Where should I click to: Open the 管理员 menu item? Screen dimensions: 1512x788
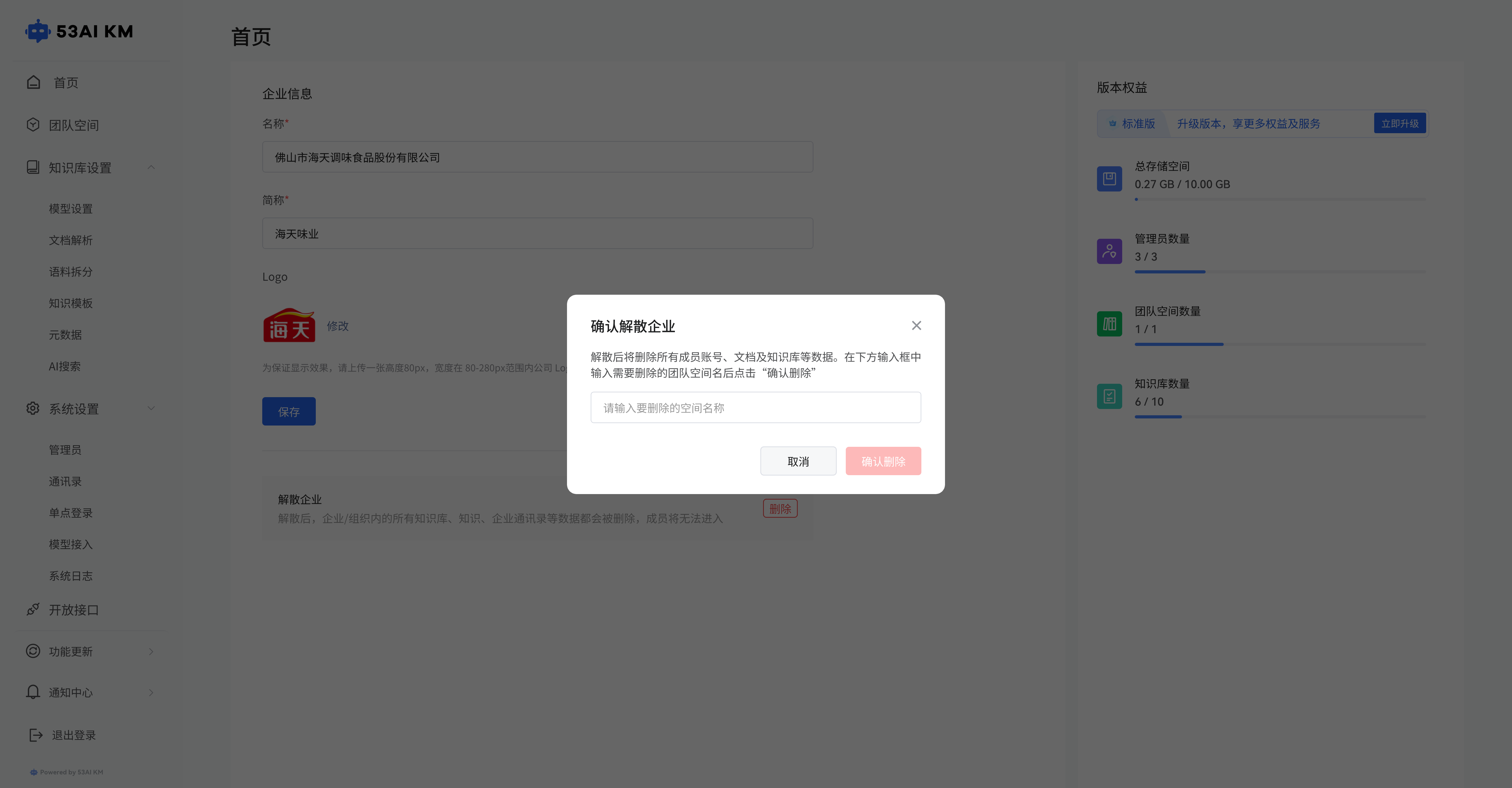(x=65, y=449)
